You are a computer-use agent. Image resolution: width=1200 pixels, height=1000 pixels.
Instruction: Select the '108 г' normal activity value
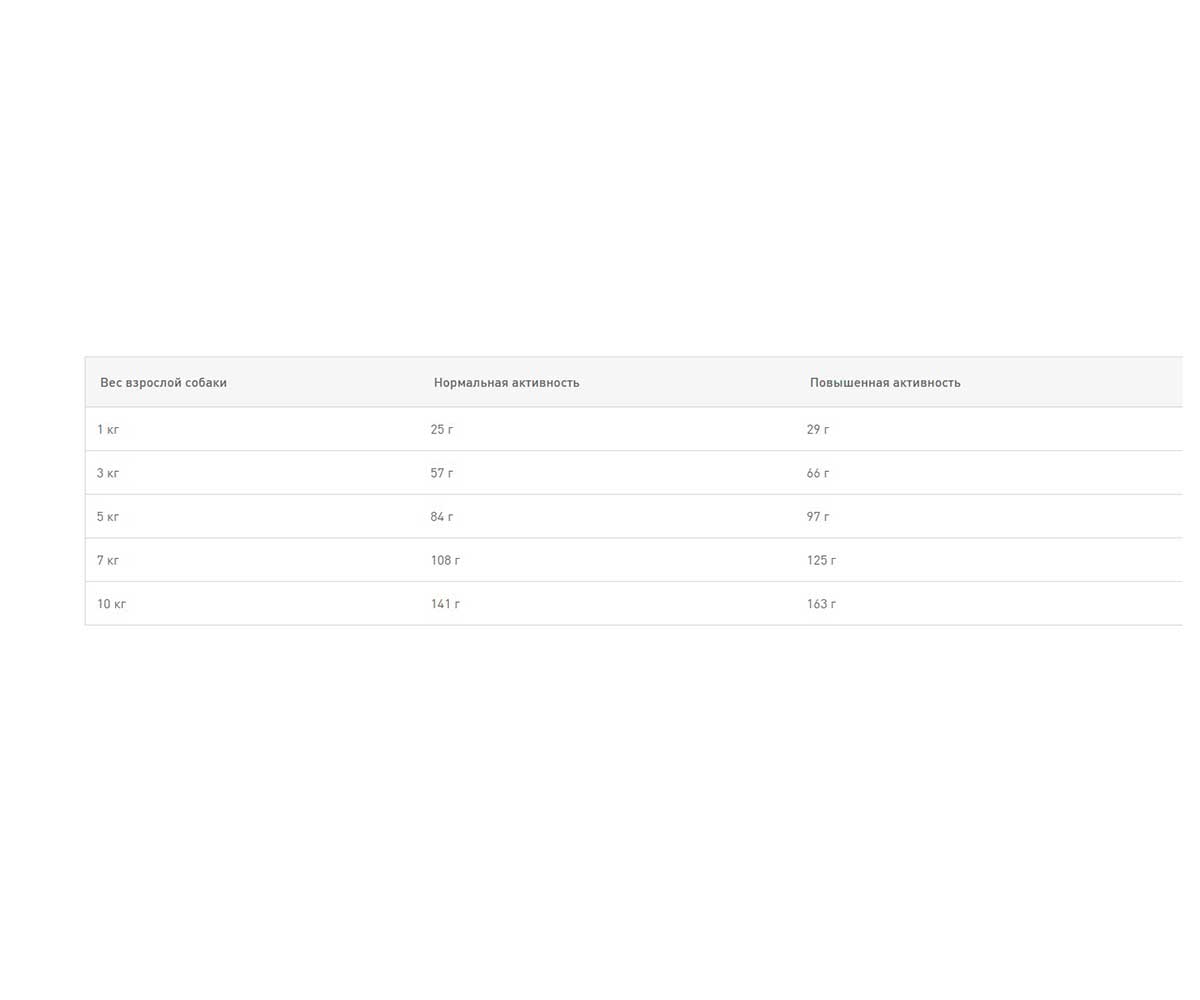(445, 561)
